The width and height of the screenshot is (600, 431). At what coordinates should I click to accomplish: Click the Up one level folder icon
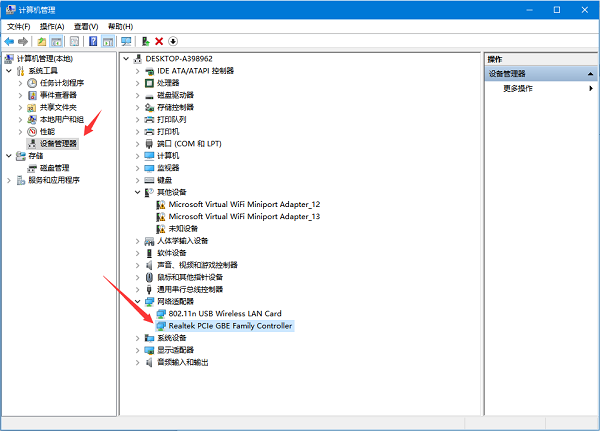[42, 41]
